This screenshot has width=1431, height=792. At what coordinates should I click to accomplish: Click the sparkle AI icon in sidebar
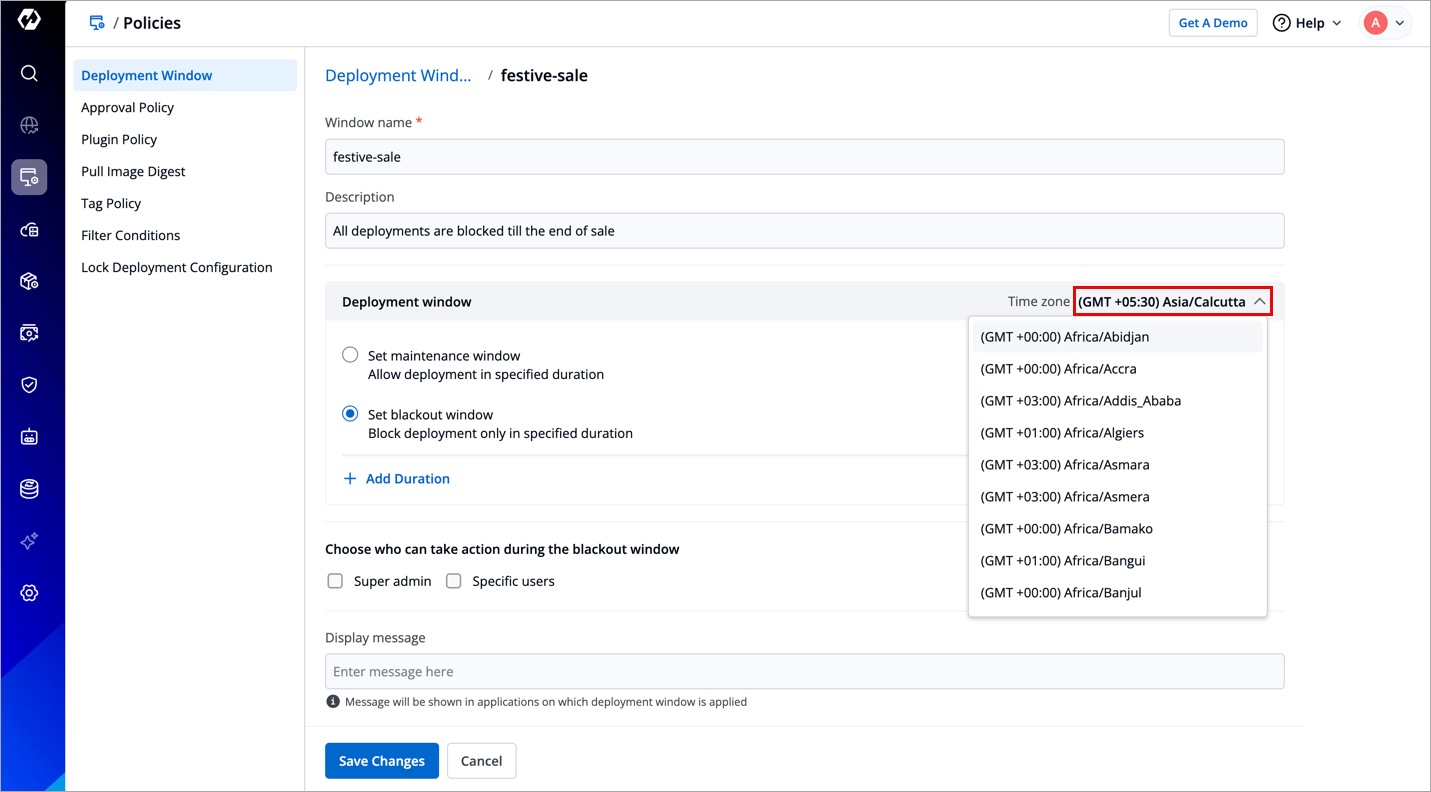pyautogui.click(x=29, y=541)
